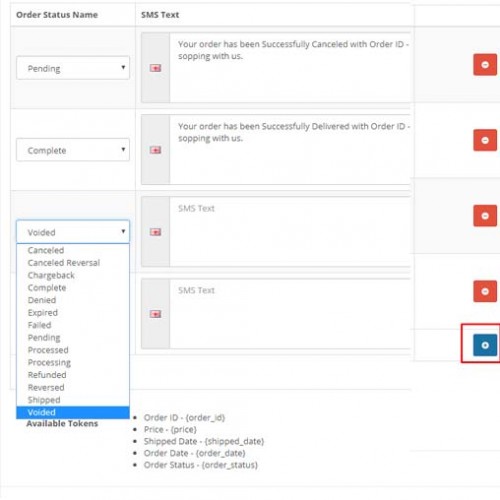The height and width of the screenshot is (500, 500).
Task: Add a new order status row
Action: (485, 345)
